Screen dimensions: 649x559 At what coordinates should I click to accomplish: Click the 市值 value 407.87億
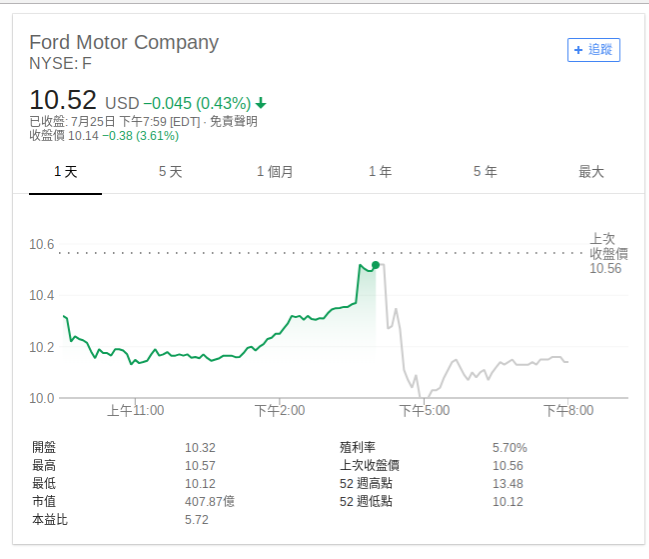[x=209, y=501]
